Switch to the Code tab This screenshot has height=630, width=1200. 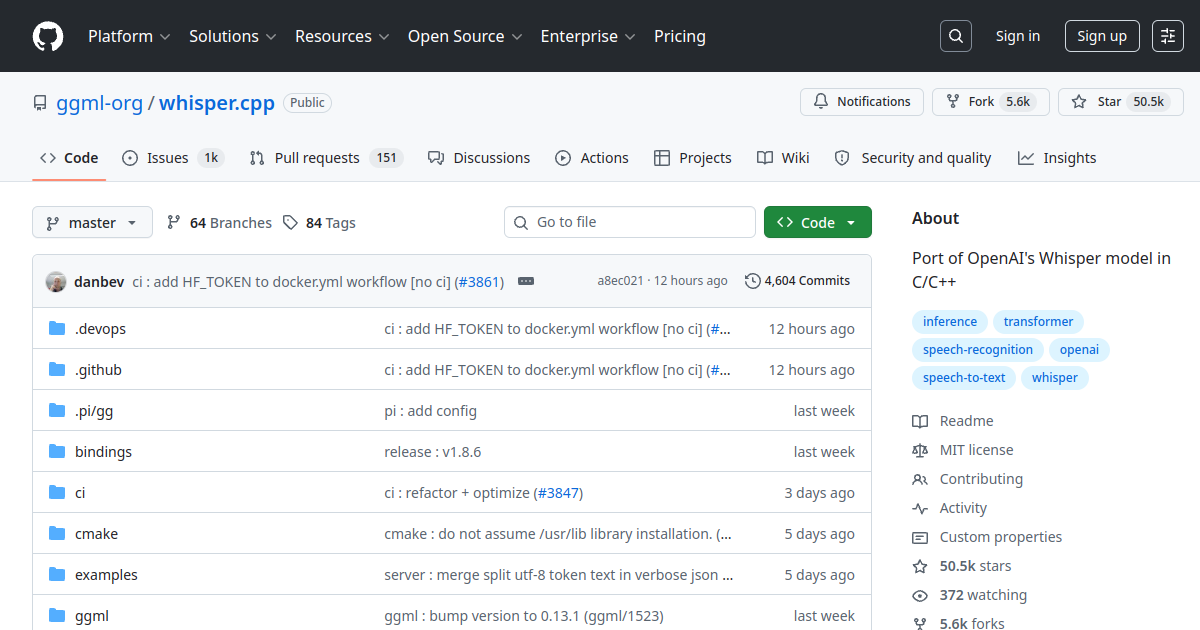(x=69, y=158)
